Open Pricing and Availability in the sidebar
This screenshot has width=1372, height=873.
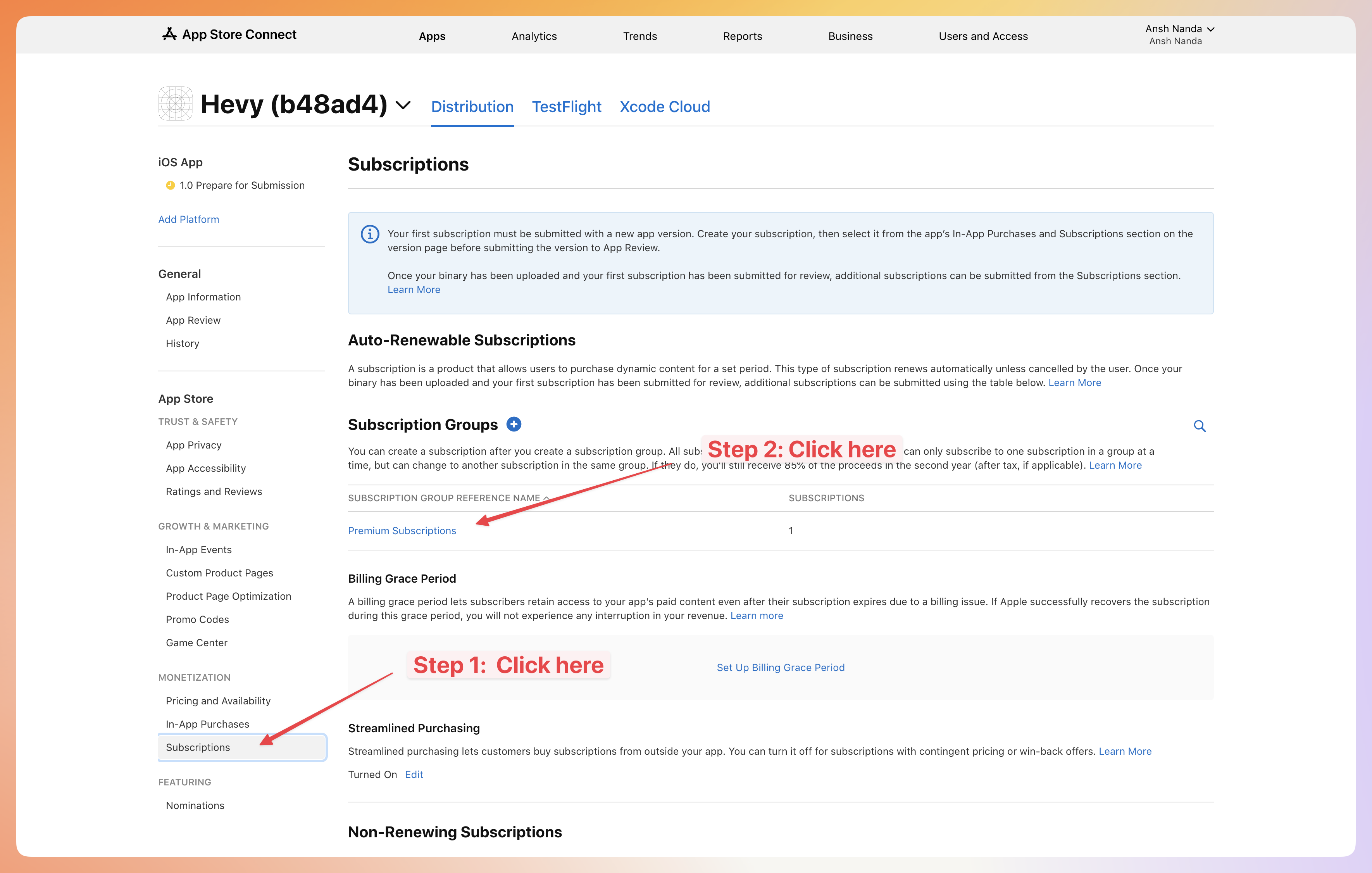218,700
